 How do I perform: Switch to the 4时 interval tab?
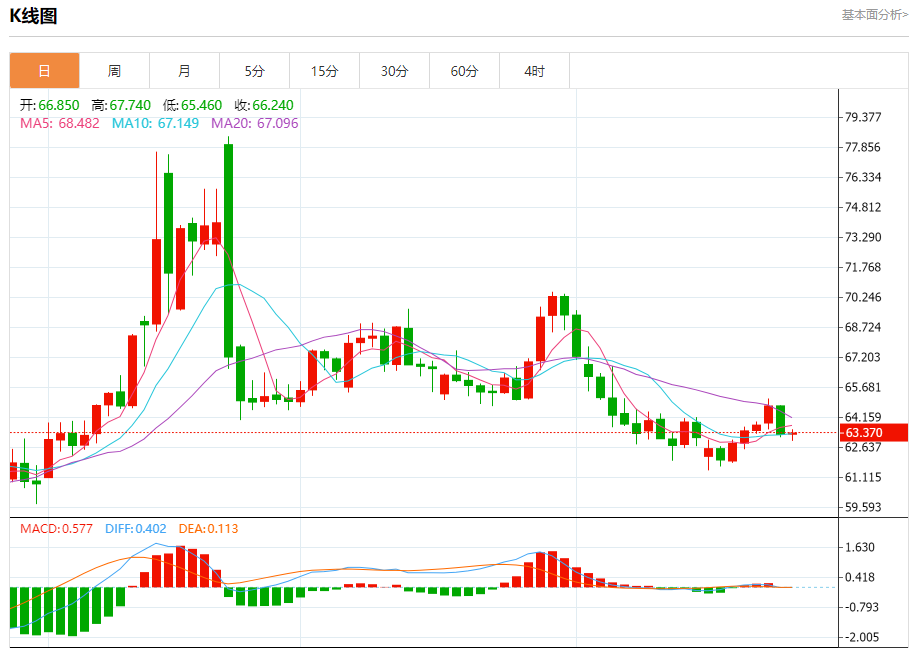tap(534, 71)
